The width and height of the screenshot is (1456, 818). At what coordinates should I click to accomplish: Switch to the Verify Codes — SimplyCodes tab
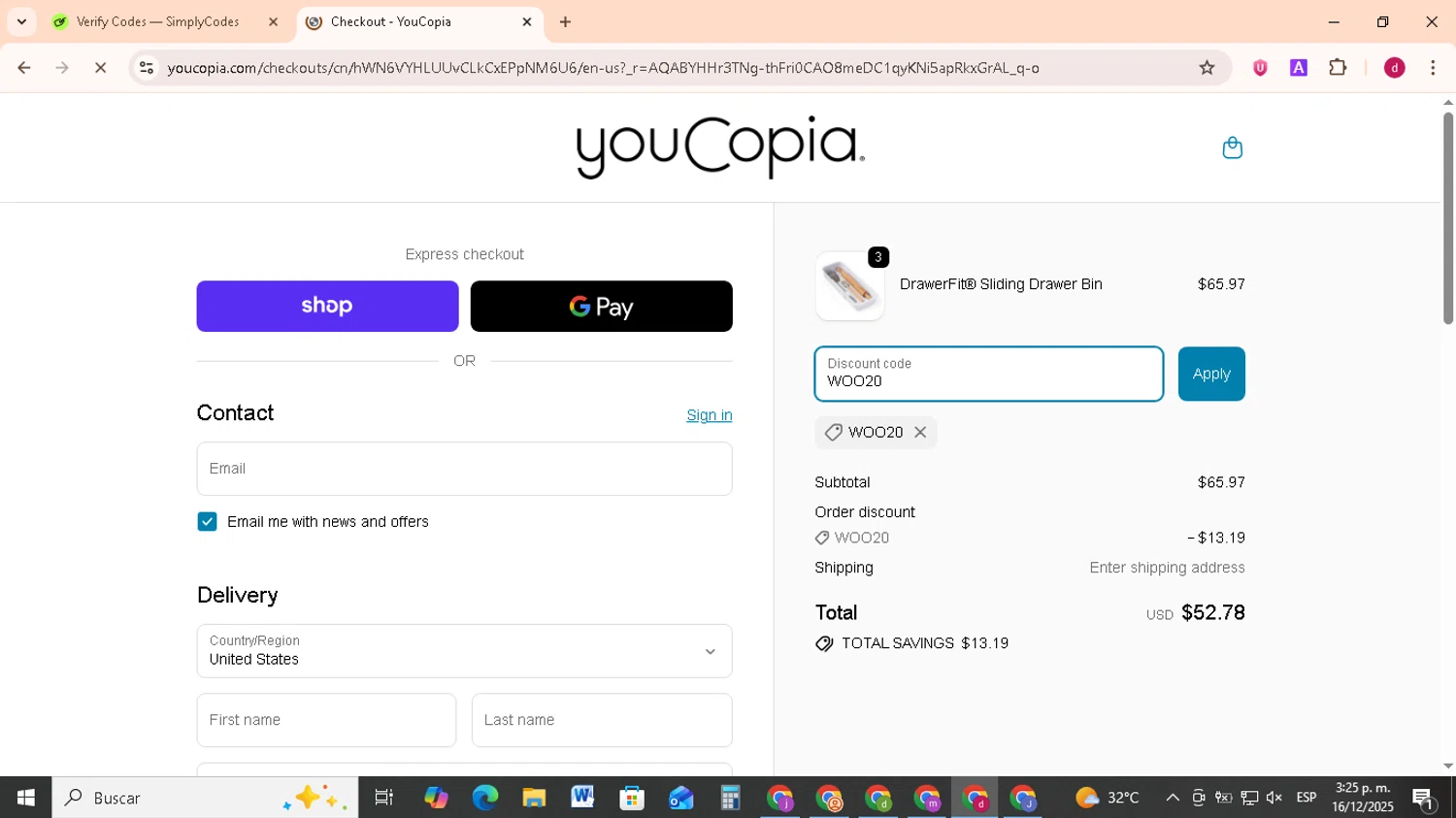(157, 21)
